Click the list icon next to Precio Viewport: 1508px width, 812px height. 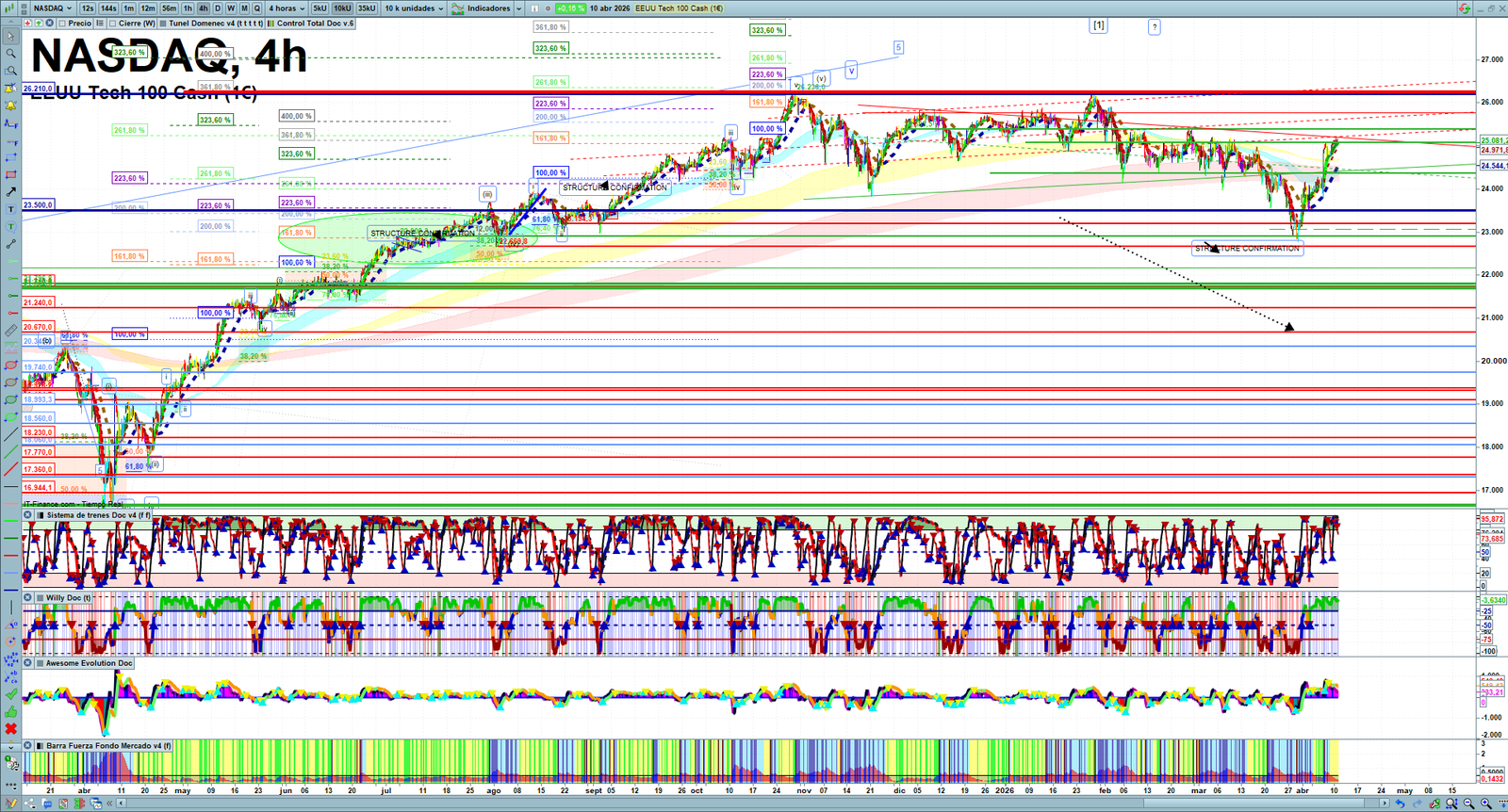pos(100,24)
